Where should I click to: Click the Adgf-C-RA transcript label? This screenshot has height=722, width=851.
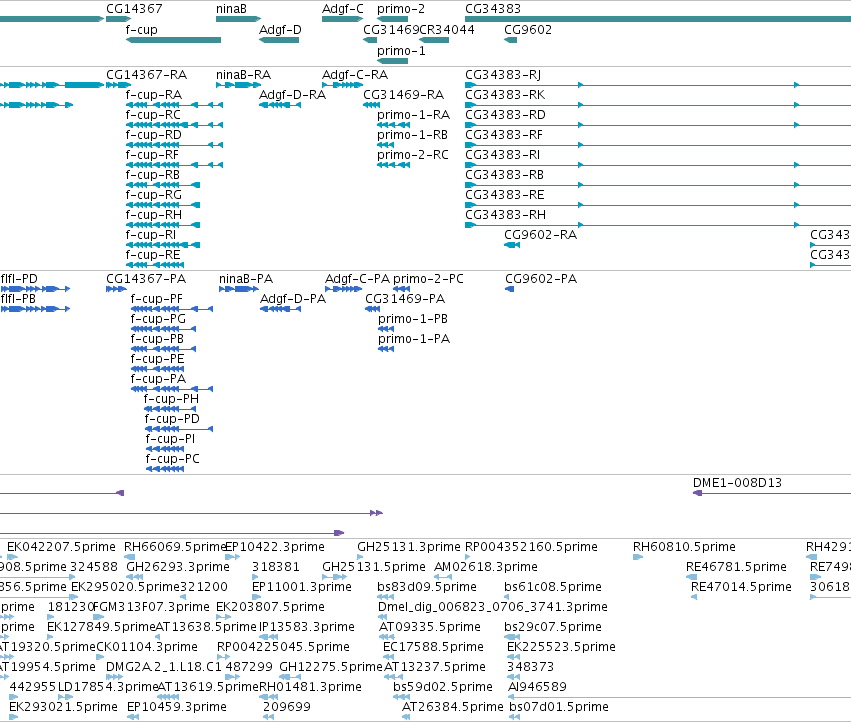click(x=355, y=74)
